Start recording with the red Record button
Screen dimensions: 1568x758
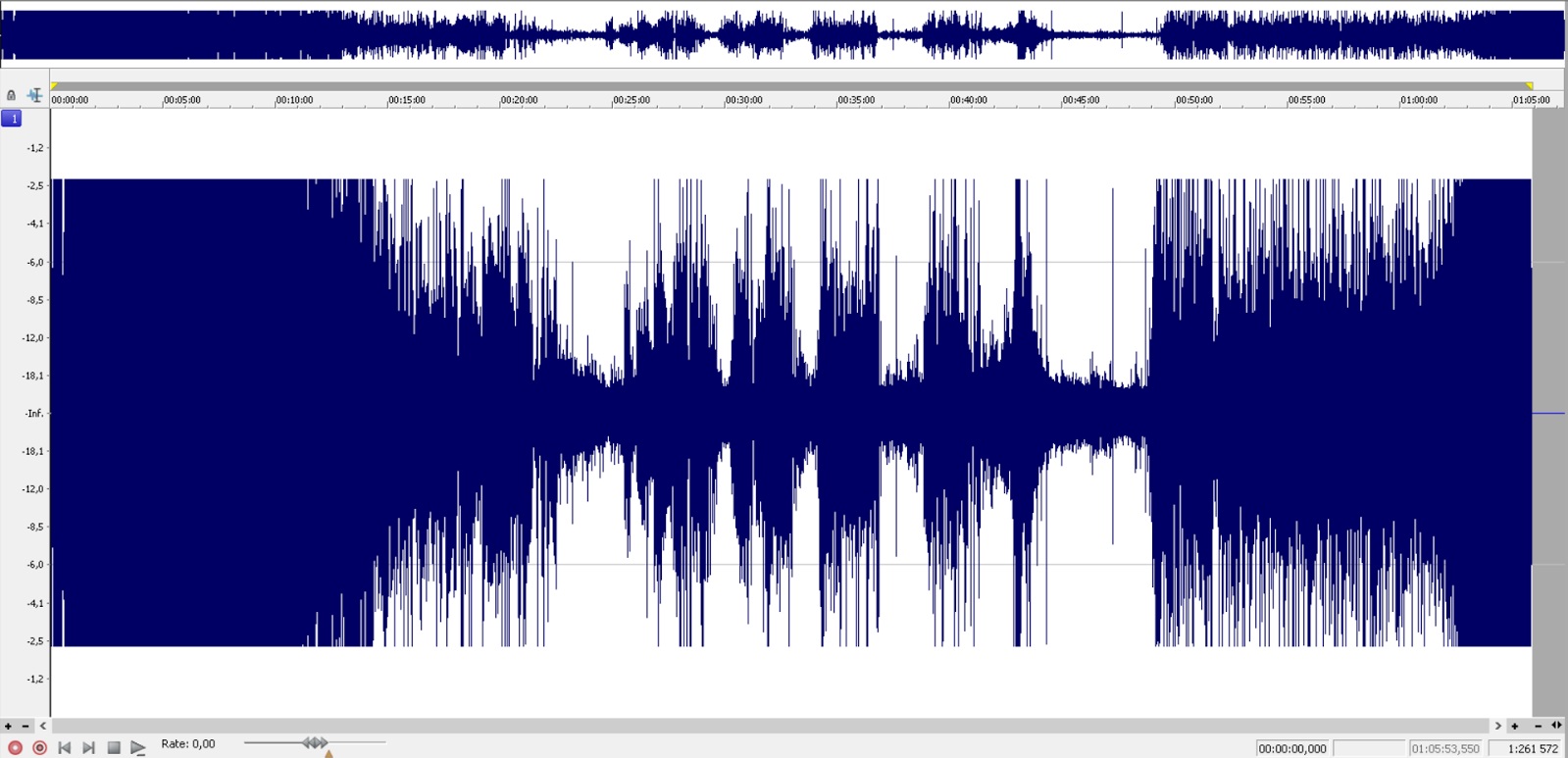15,747
